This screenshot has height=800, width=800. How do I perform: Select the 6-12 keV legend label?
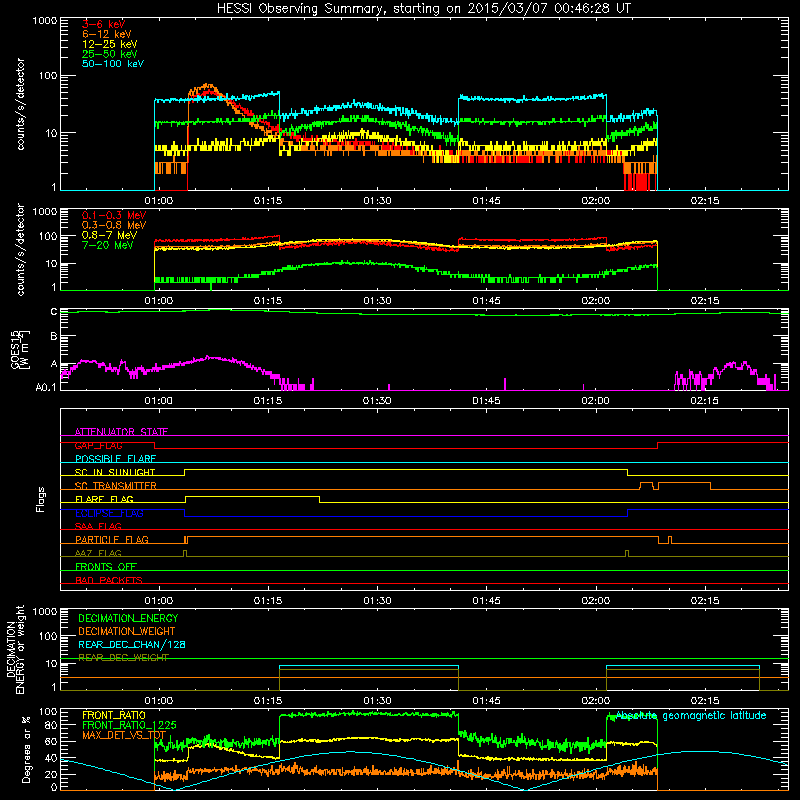(107, 34)
